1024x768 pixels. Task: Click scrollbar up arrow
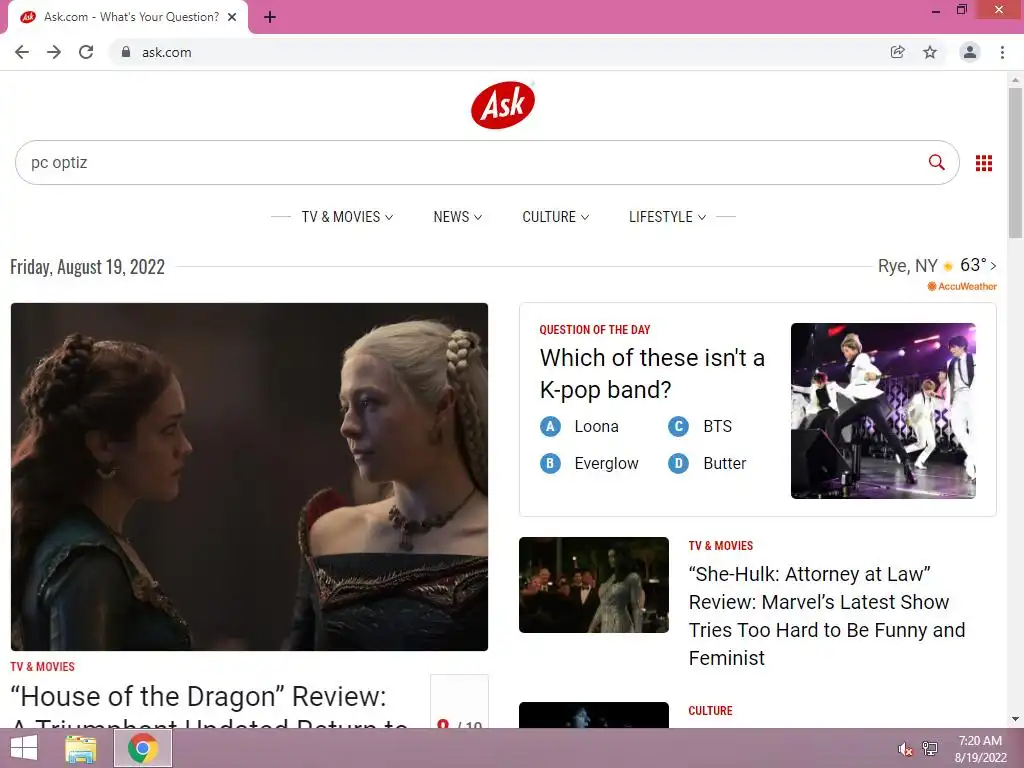click(1015, 80)
